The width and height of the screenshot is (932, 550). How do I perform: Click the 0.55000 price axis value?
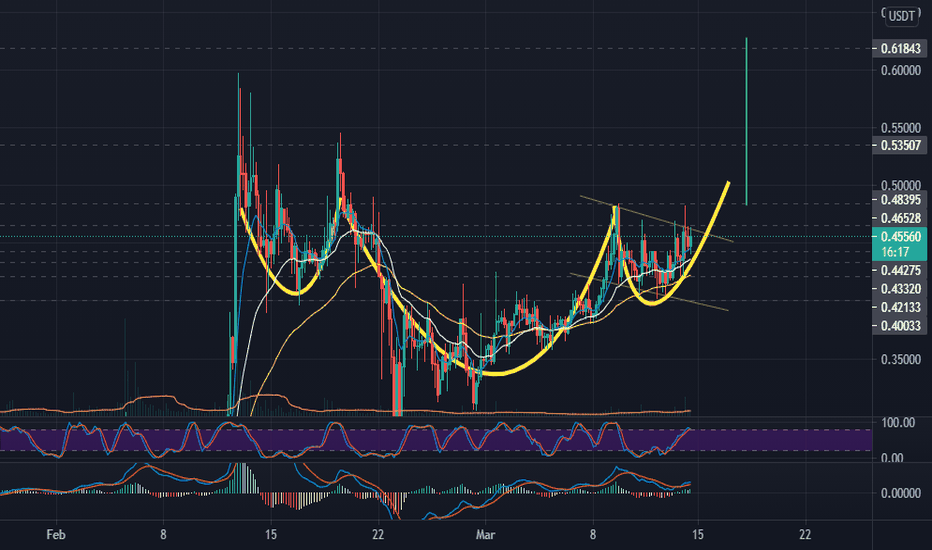click(900, 128)
